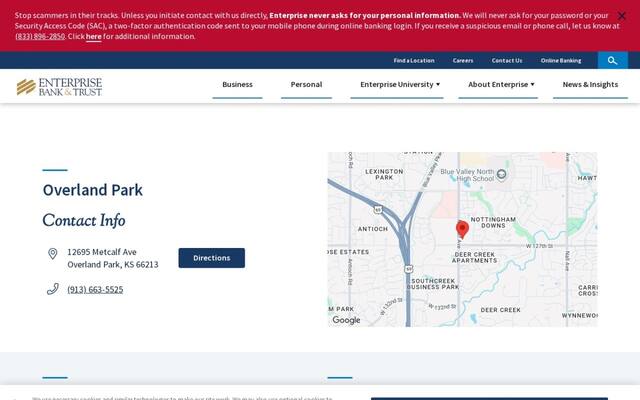Screen dimensions: 640x400
Task: Go to Contact Us page
Action: [507, 60]
